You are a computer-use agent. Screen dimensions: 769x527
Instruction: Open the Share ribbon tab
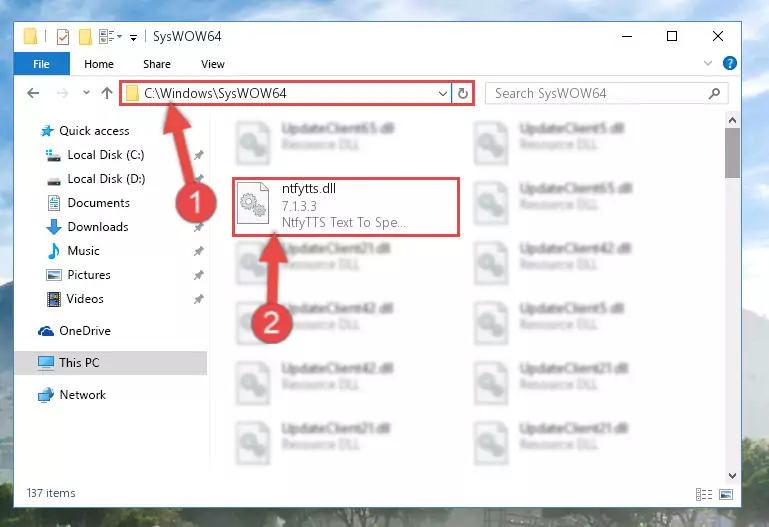pos(157,64)
